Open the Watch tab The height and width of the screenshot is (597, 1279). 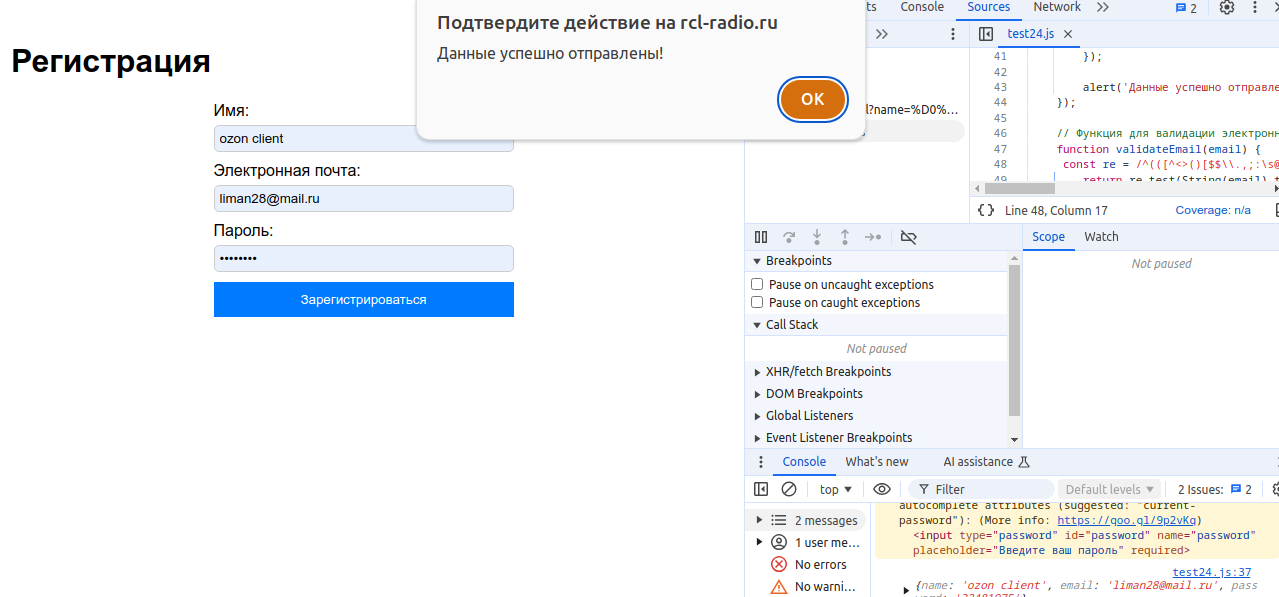[1101, 237]
